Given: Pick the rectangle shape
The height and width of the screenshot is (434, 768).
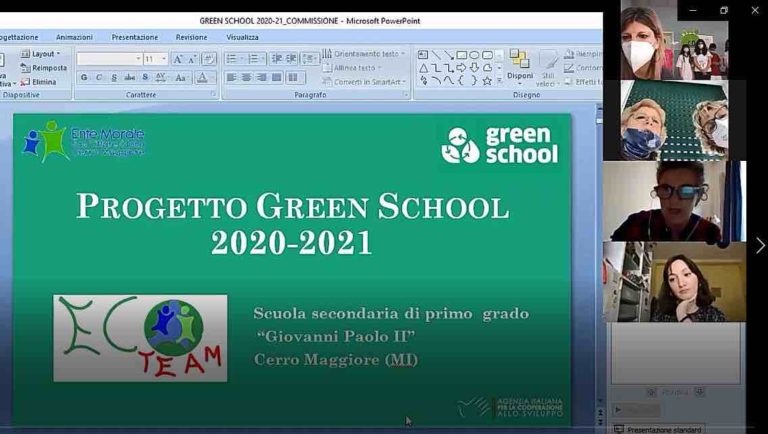Looking at the screenshot, I should [x=461, y=55].
